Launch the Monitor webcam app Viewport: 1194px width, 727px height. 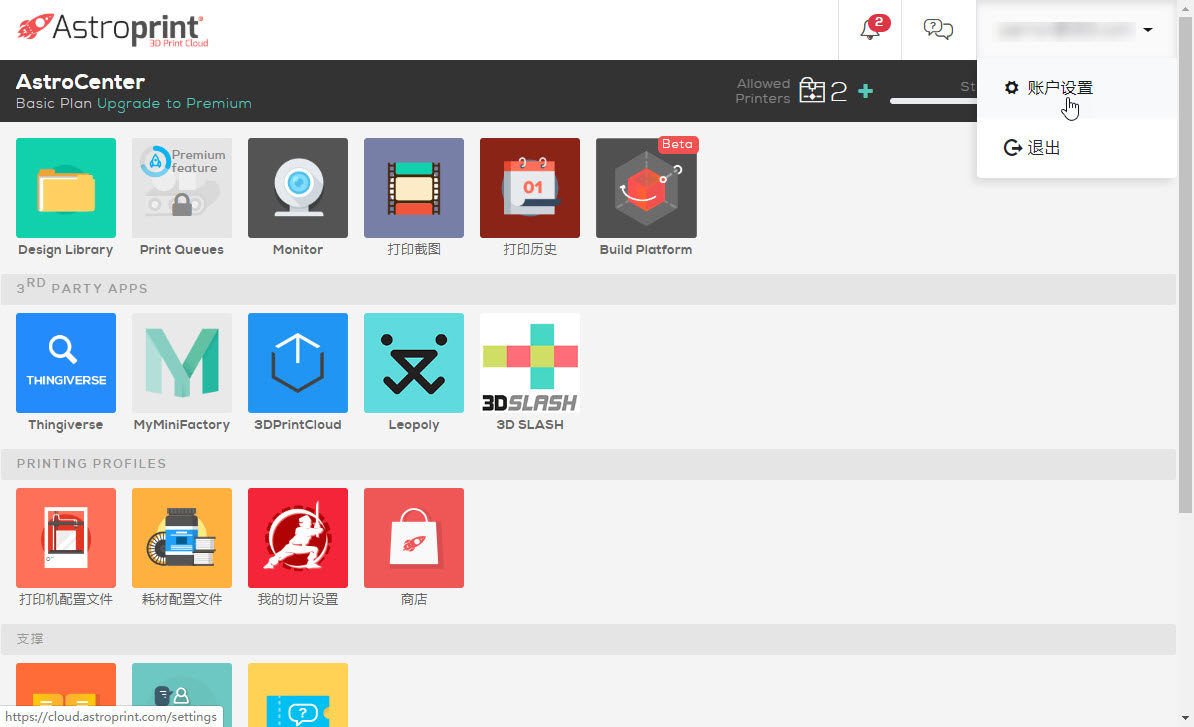(x=298, y=188)
